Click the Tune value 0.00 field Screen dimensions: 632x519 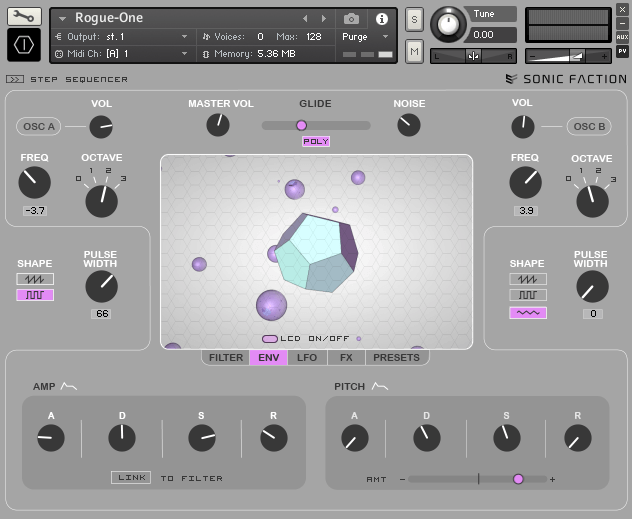coord(490,35)
